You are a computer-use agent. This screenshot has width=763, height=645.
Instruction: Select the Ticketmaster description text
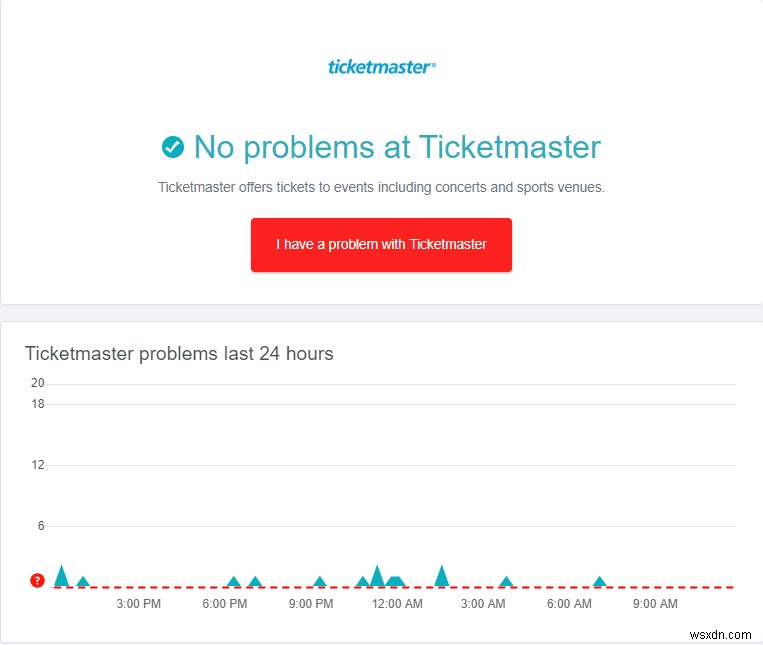[381, 187]
